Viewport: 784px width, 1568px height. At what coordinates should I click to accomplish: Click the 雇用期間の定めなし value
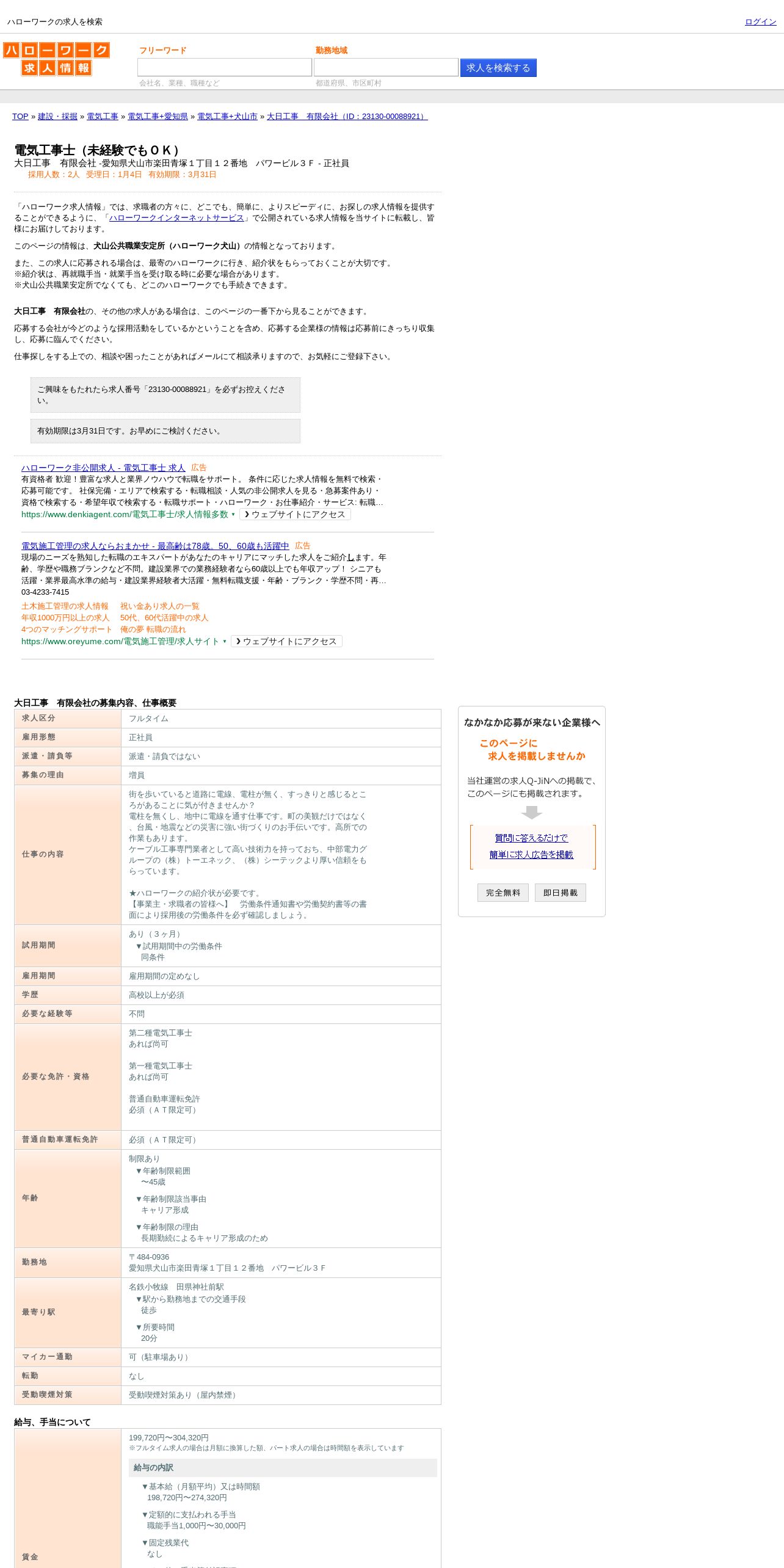tap(164, 977)
